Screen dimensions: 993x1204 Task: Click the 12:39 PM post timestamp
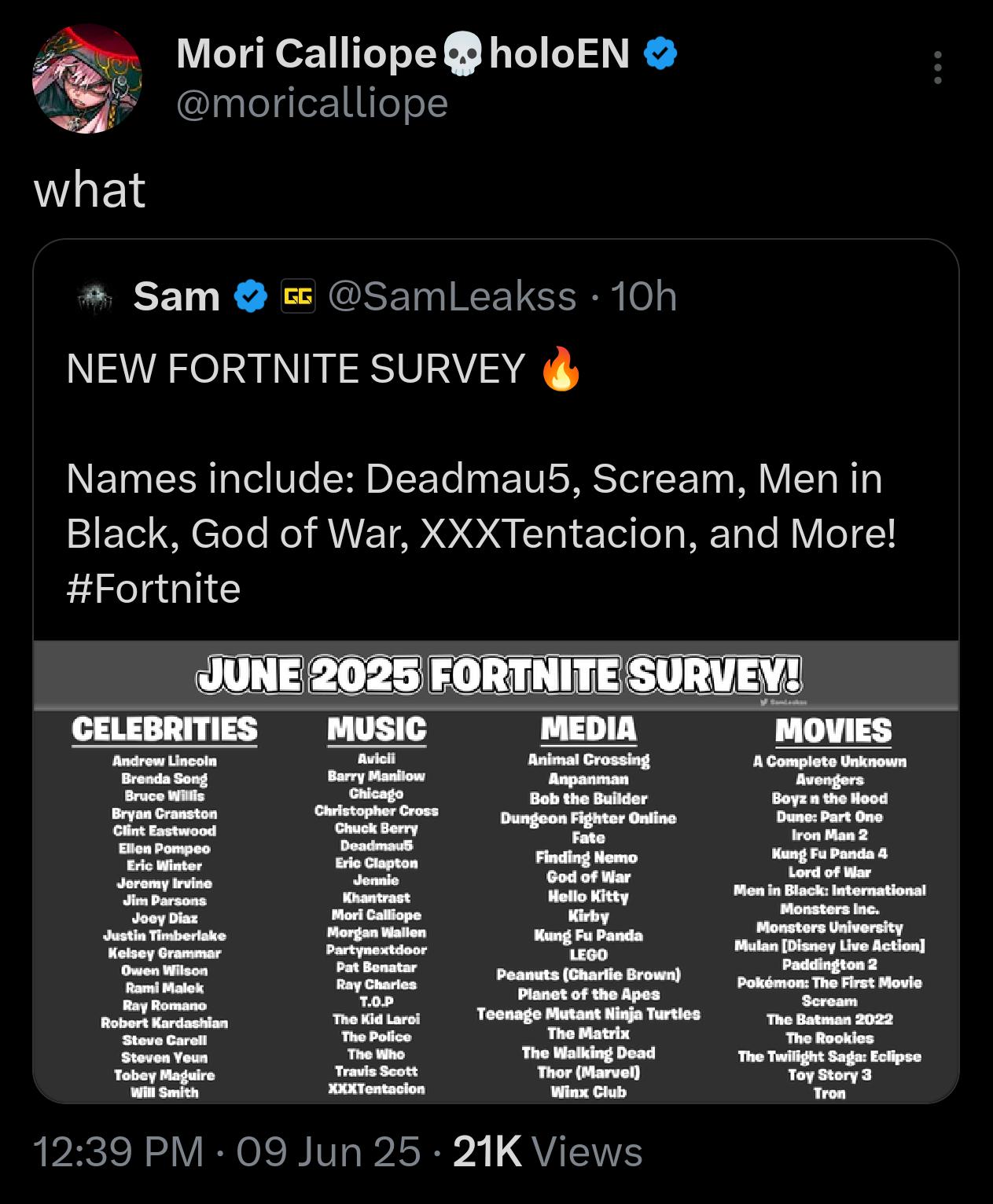click(118, 1152)
